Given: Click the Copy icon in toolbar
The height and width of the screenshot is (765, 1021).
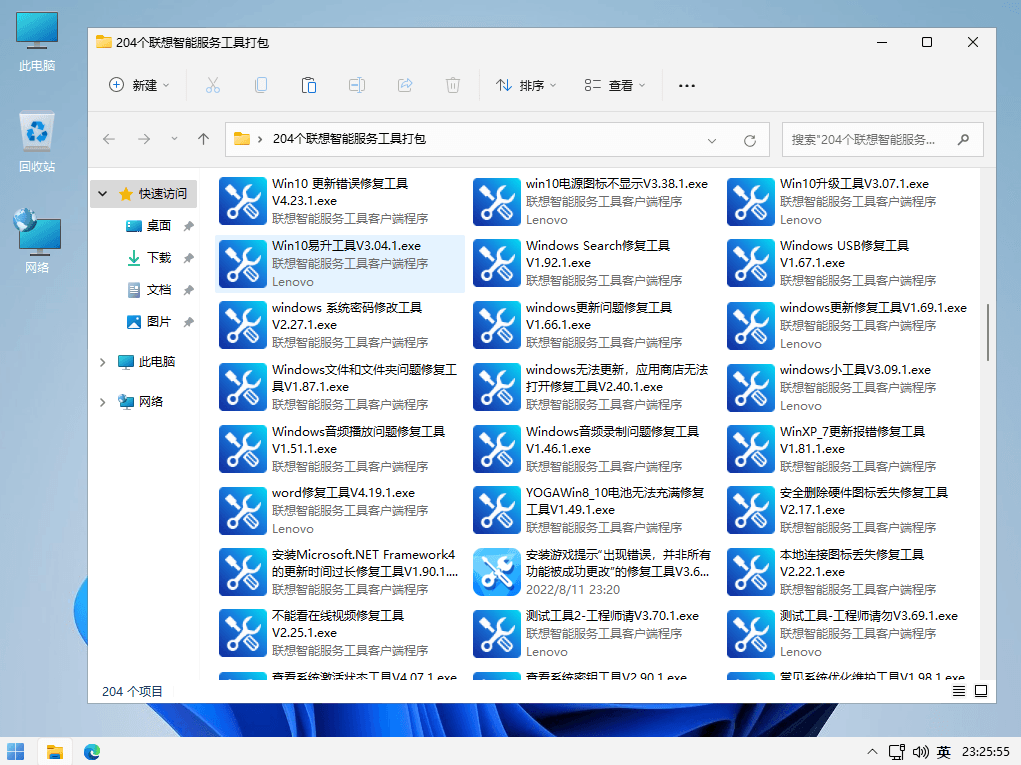Looking at the screenshot, I should coord(260,85).
